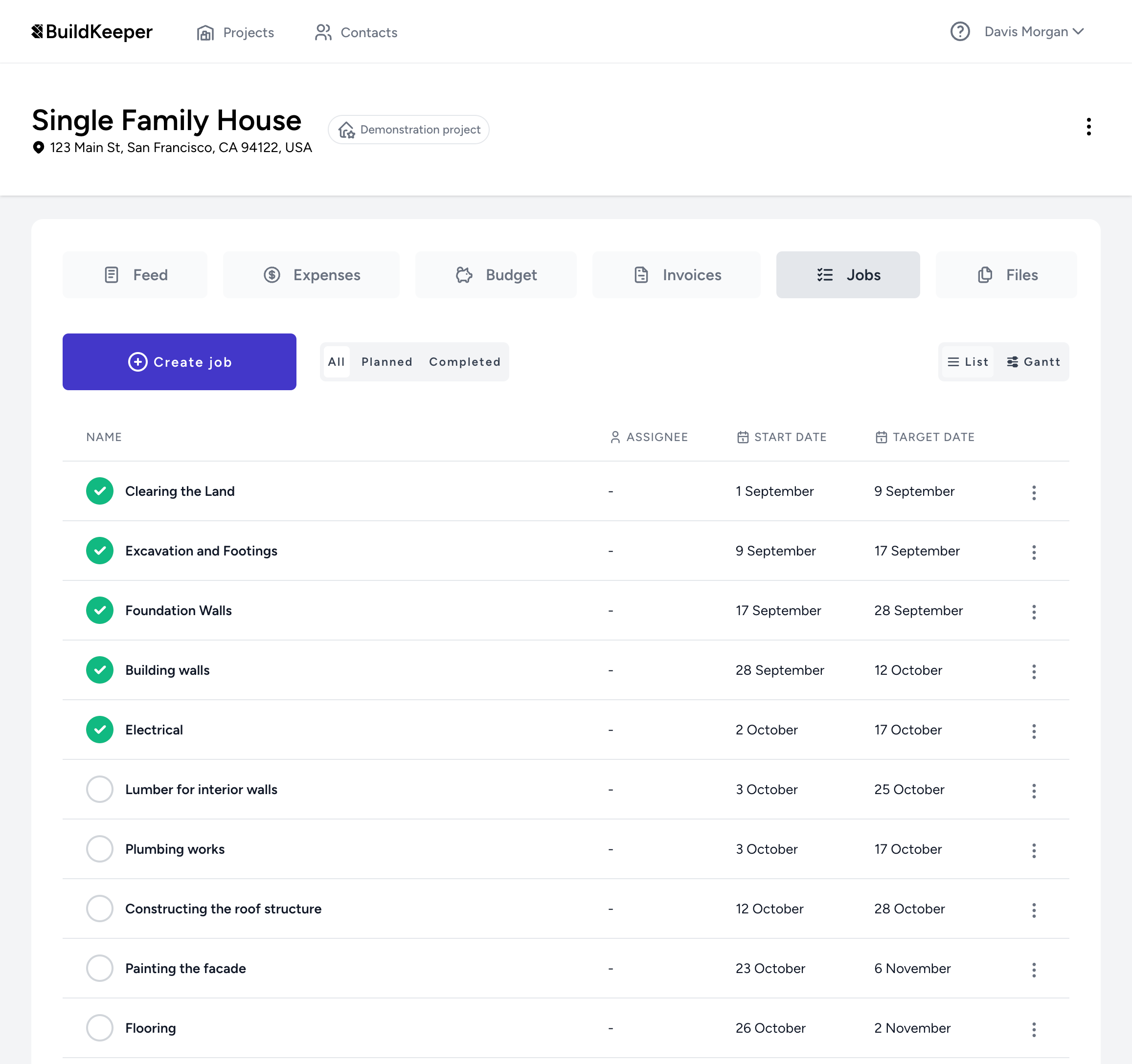Image resolution: width=1132 pixels, height=1064 pixels.
Task: Switch to Gantt view
Action: 1034,361
